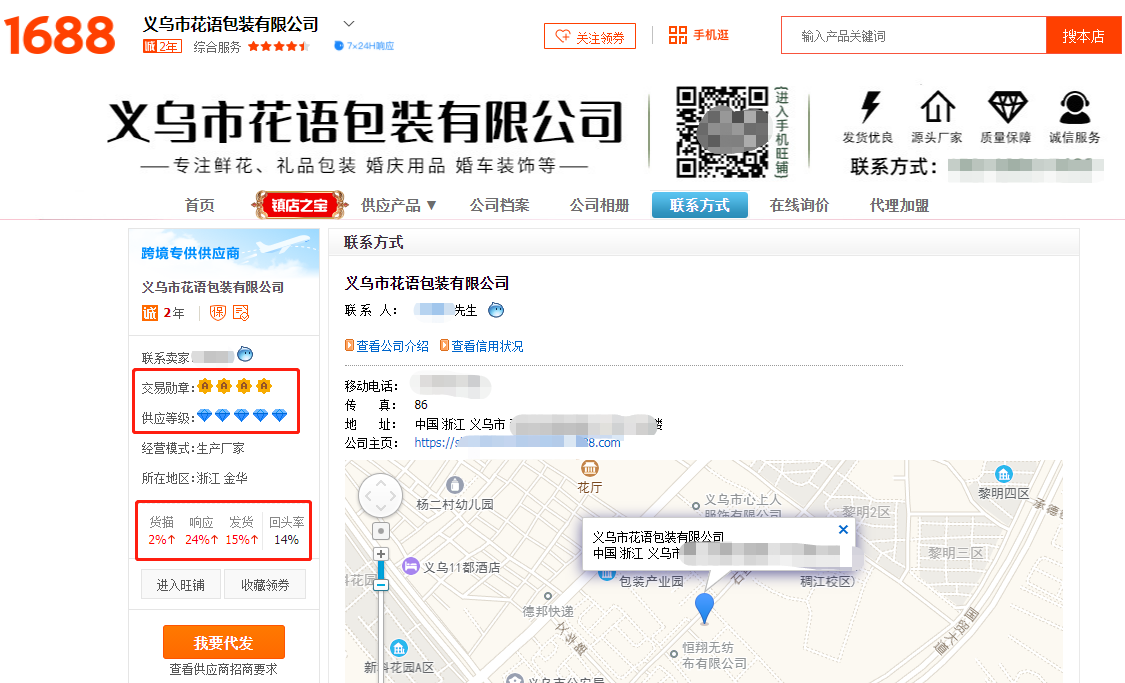1125x683 pixels.
Task: Focus the product keyword search field
Action: pyautogui.click(x=913, y=35)
